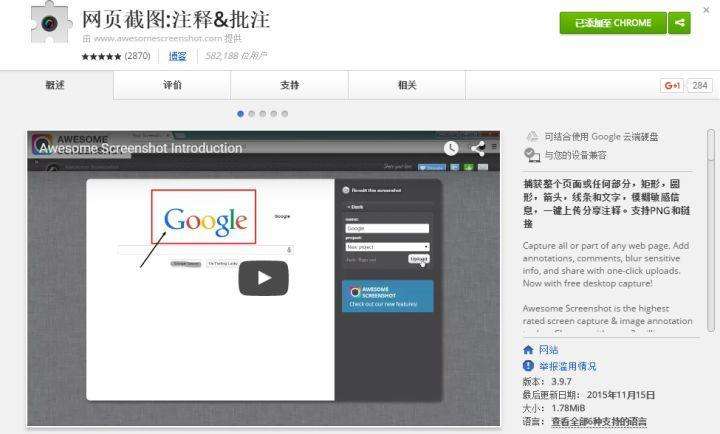Click the 284 plus-one count
Viewport: 720px width, 434px height.
point(700,85)
